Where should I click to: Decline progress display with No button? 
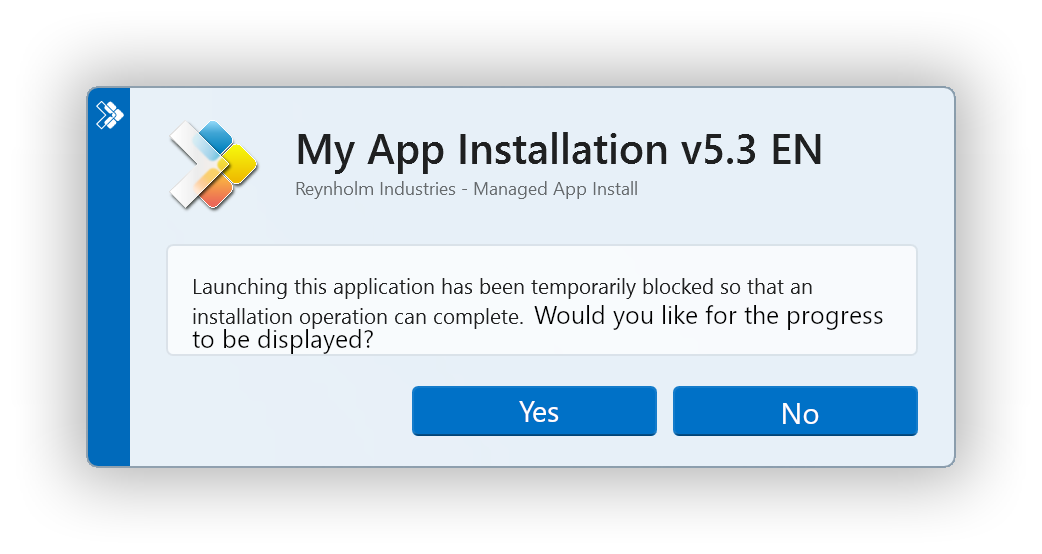tap(795, 411)
